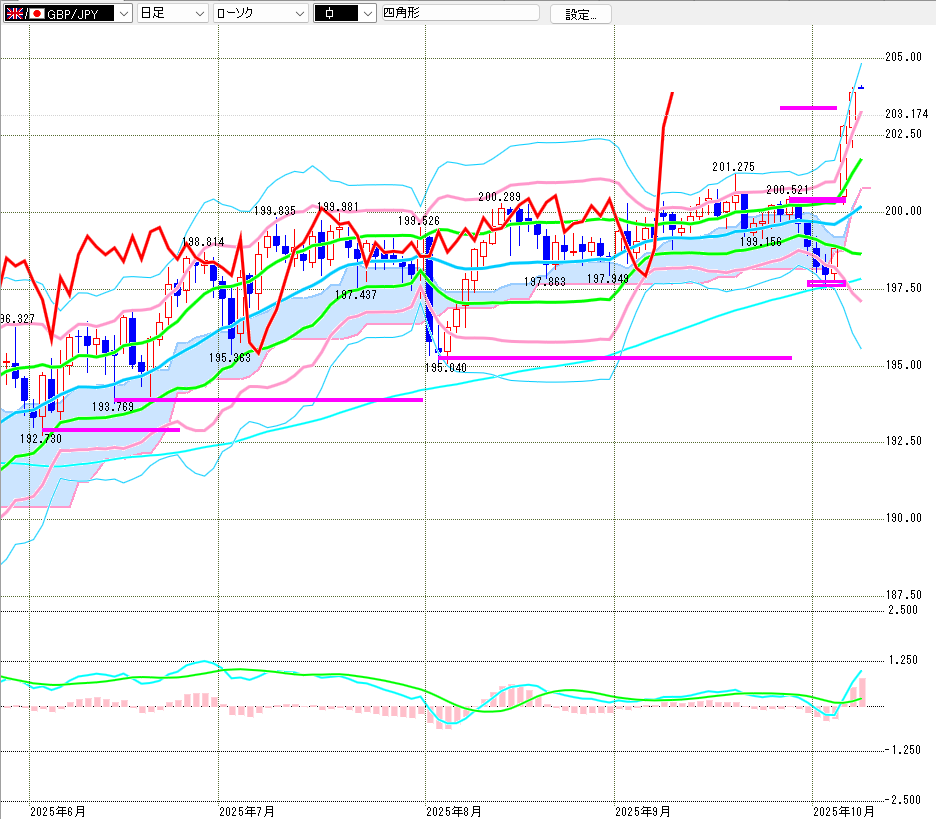Screen dimensions: 936x819
Task: Click the 2025年6月 date marker
Action: click(x=57, y=809)
